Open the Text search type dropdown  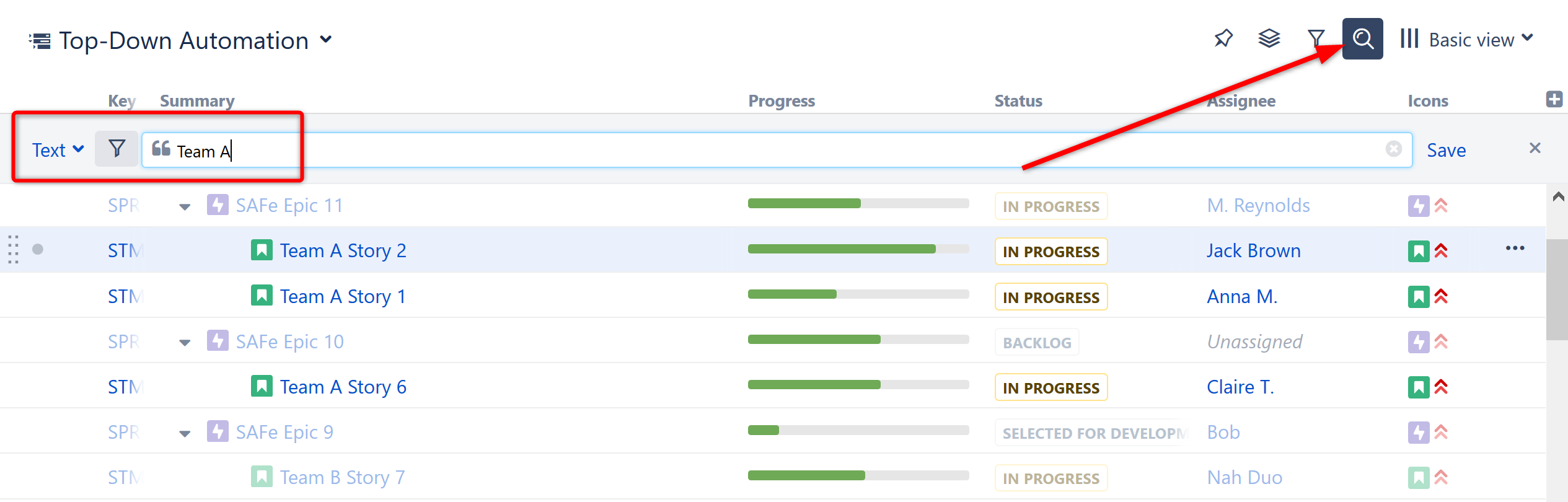58,150
